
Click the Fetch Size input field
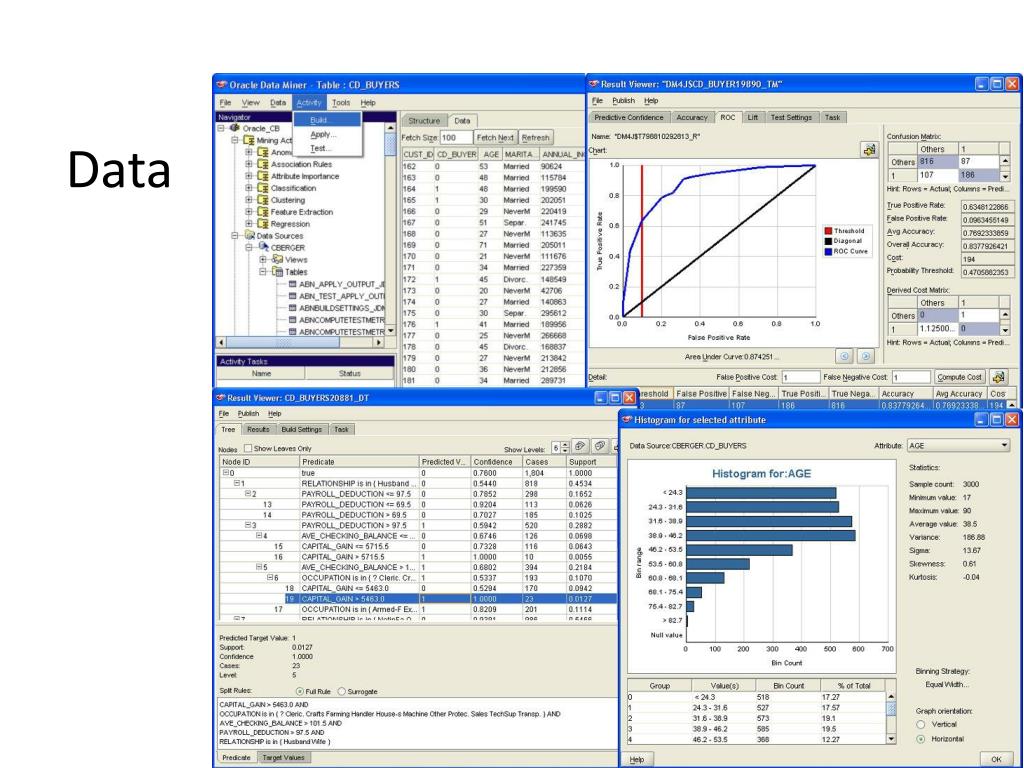[x=456, y=138]
